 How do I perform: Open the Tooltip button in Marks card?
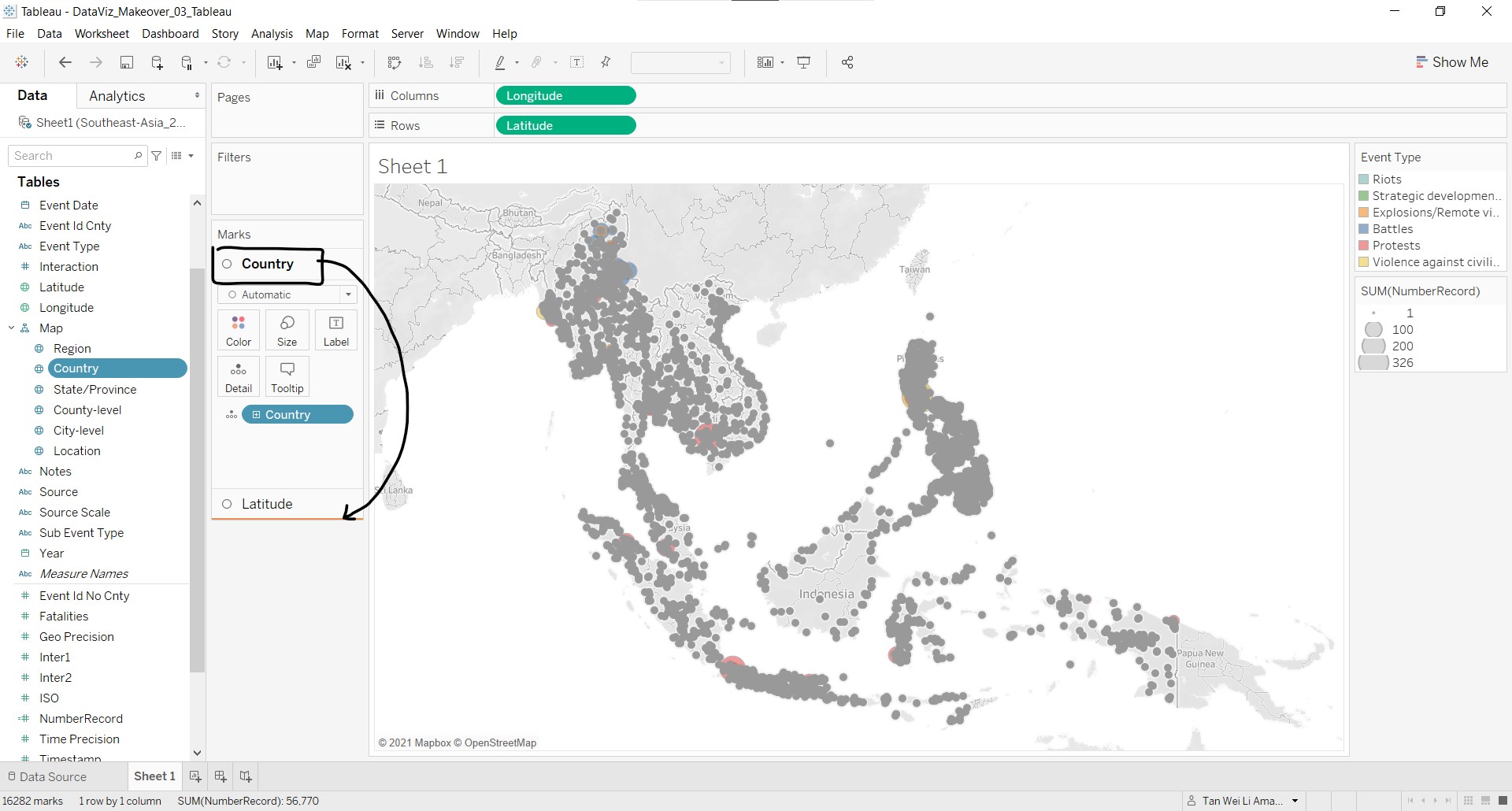287,376
